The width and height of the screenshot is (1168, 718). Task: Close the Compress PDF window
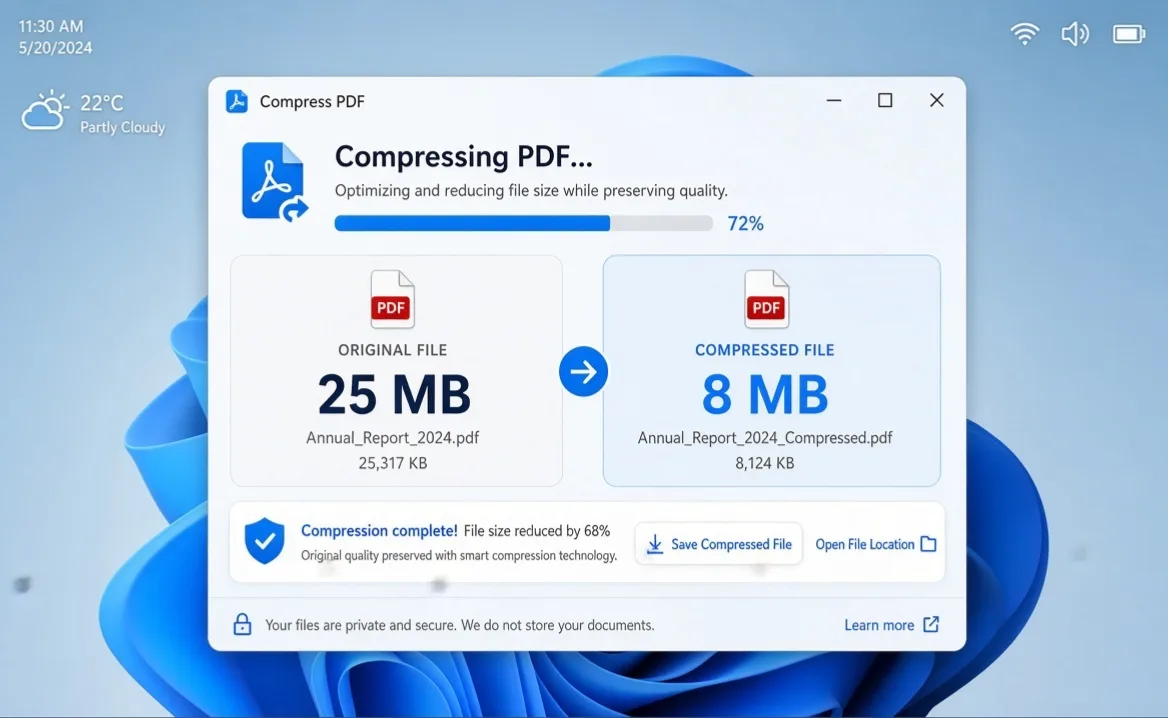pyautogui.click(x=937, y=101)
